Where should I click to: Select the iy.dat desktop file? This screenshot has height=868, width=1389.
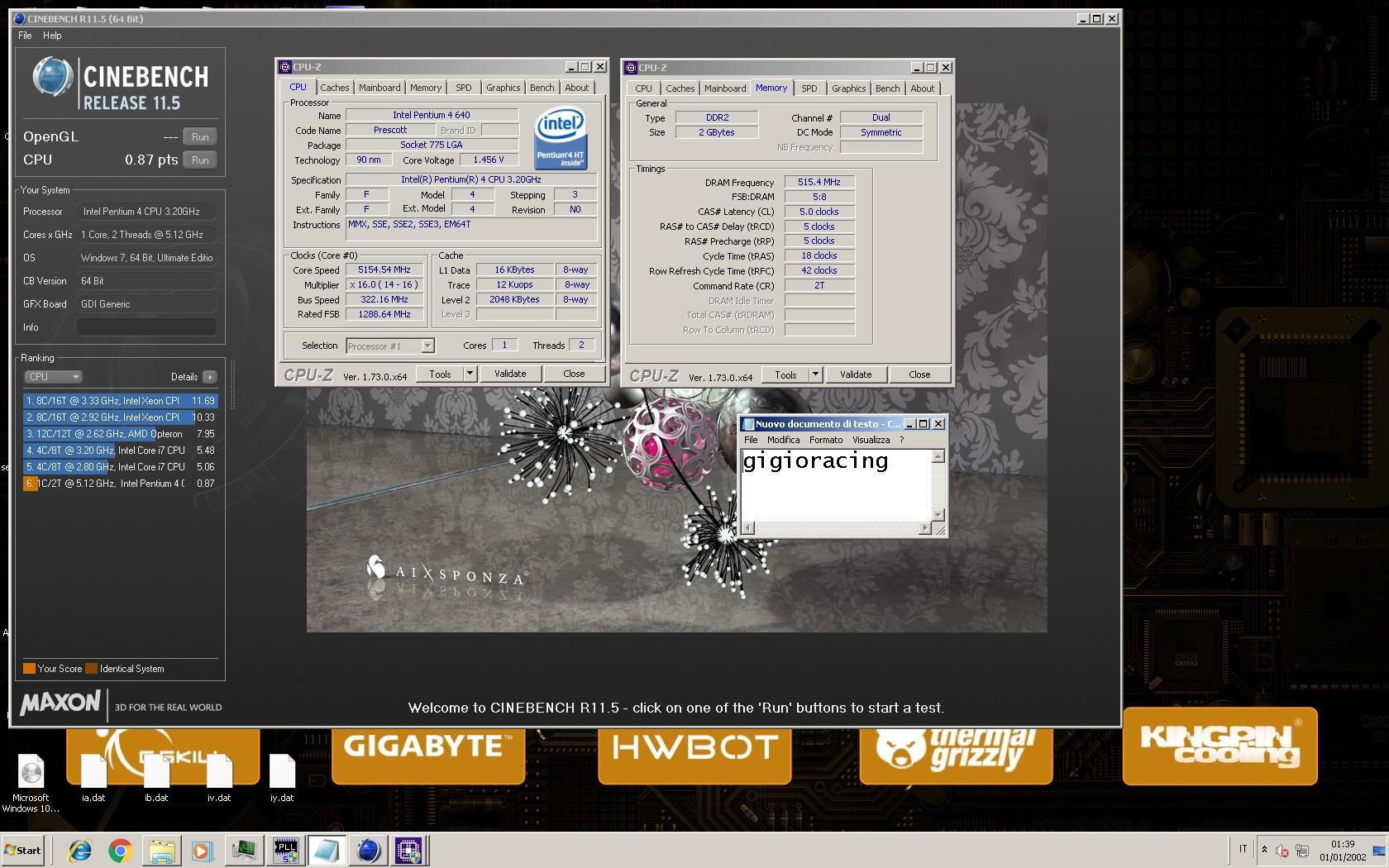[282, 779]
